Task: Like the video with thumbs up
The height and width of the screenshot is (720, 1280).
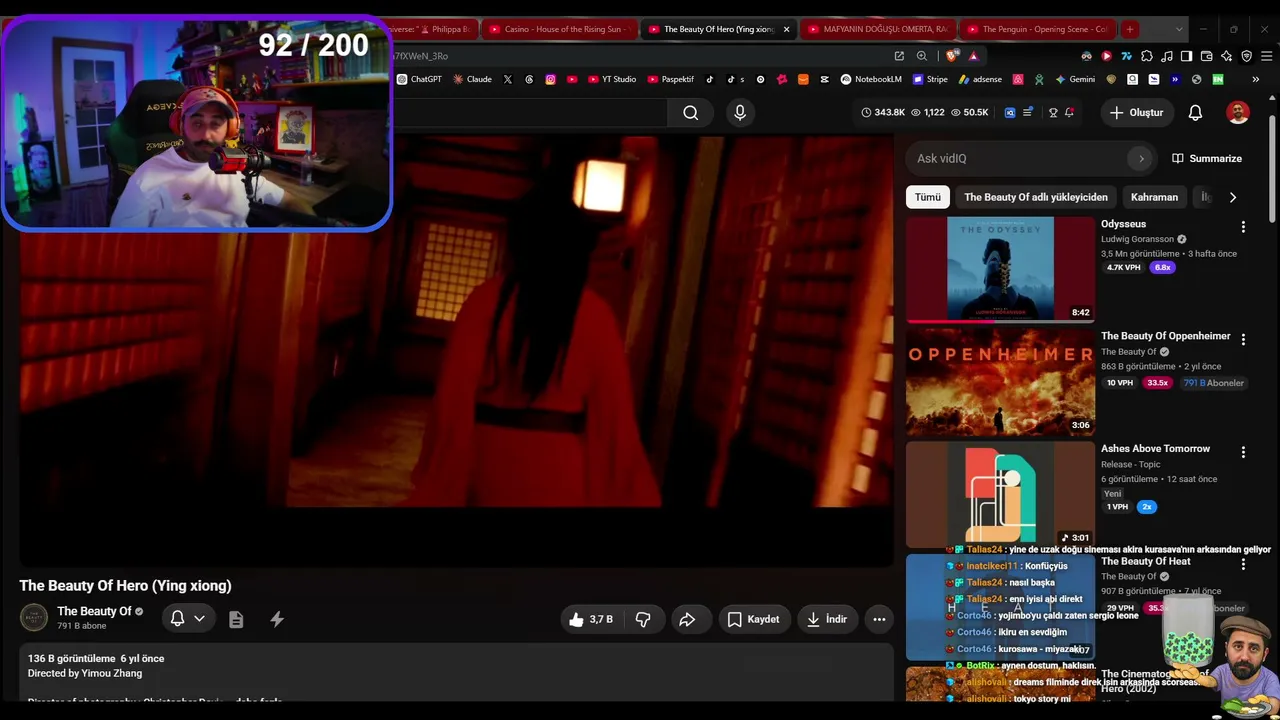Action: [x=591, y=619]
